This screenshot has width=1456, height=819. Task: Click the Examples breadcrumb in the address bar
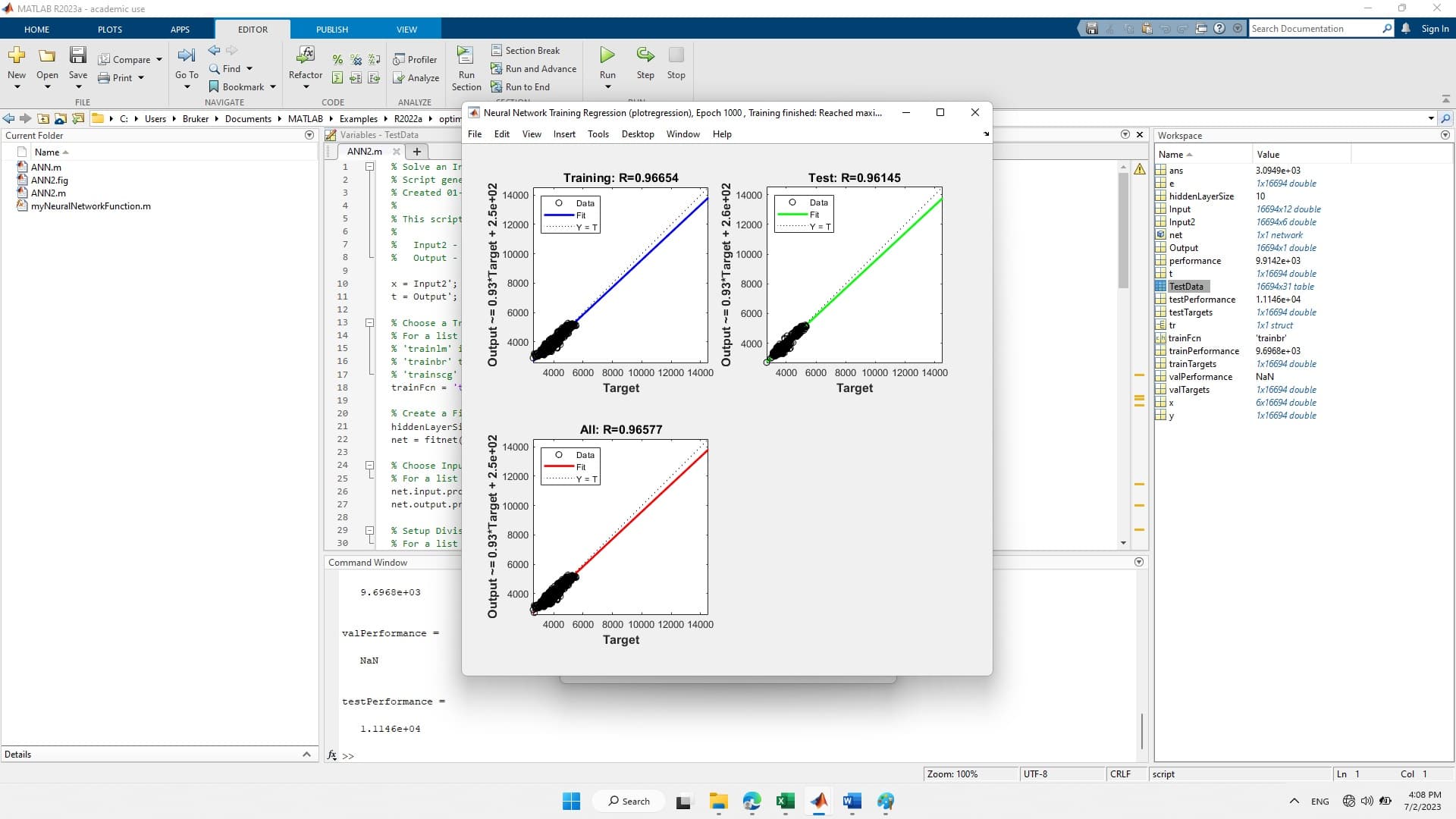pyautogui.click(x=359, y=119)
